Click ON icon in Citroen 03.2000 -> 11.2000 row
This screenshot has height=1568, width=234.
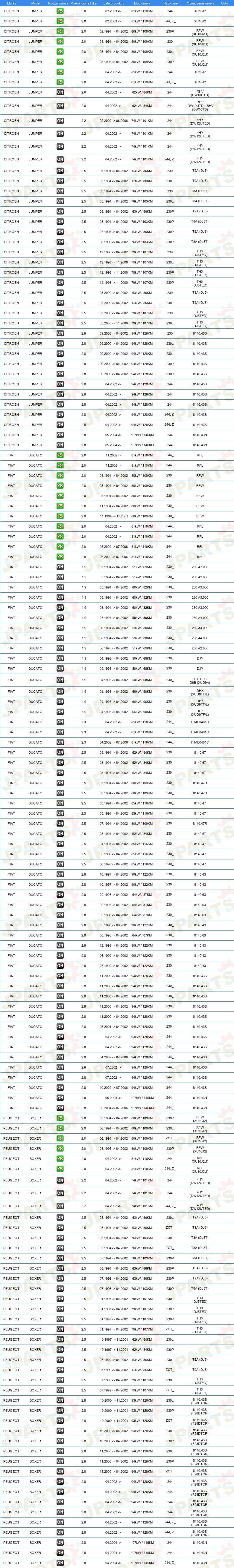click(60, 323)
